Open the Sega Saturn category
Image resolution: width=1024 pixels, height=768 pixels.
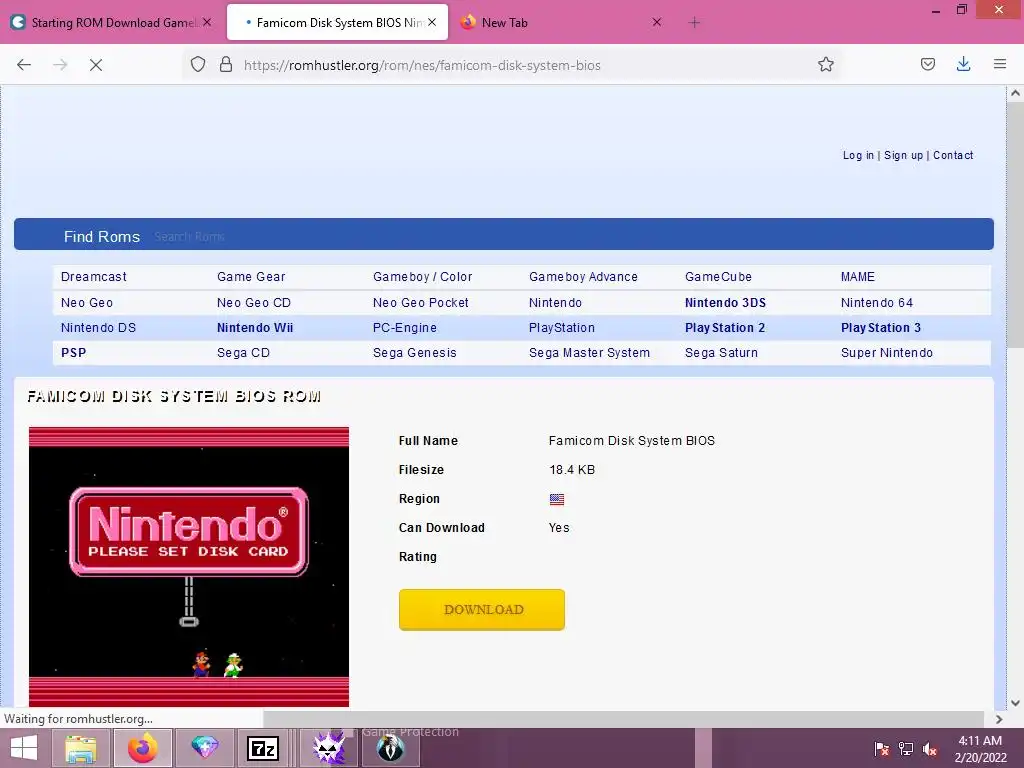coord(721,353)
